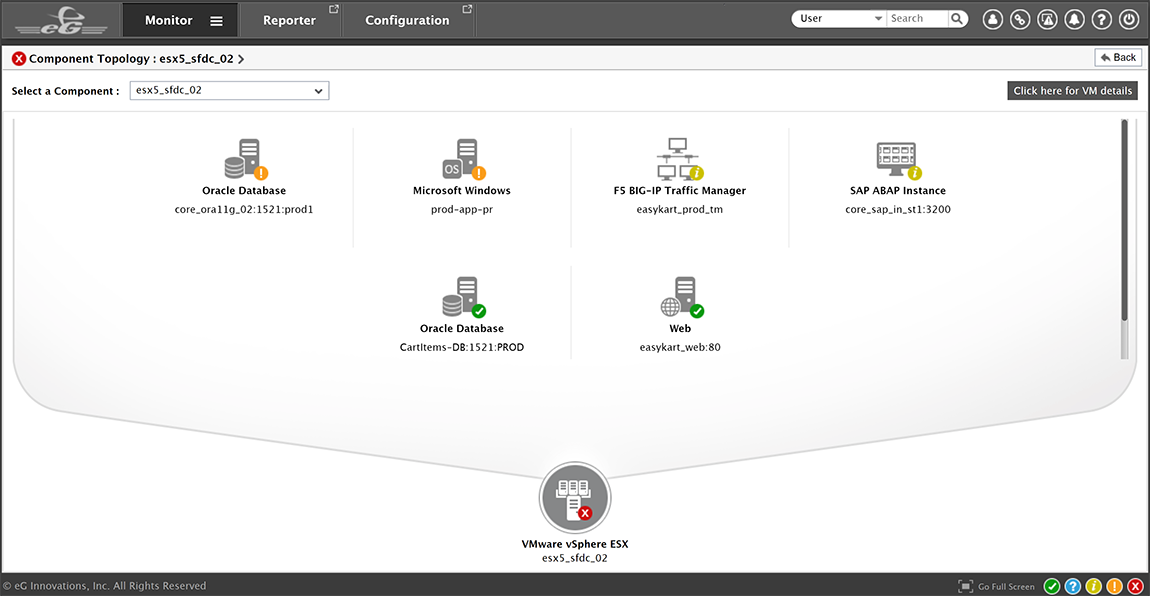Click the F5 BIG-IP Traffic Manager title
Screen dimensions: 1150x596
click(x=680, y=191)
